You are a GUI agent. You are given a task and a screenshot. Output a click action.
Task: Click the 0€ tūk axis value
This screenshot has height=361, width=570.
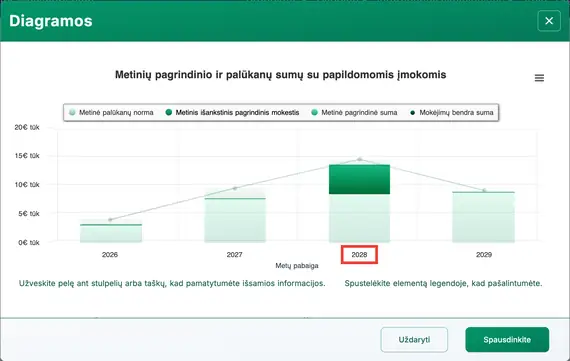(29, 242)
